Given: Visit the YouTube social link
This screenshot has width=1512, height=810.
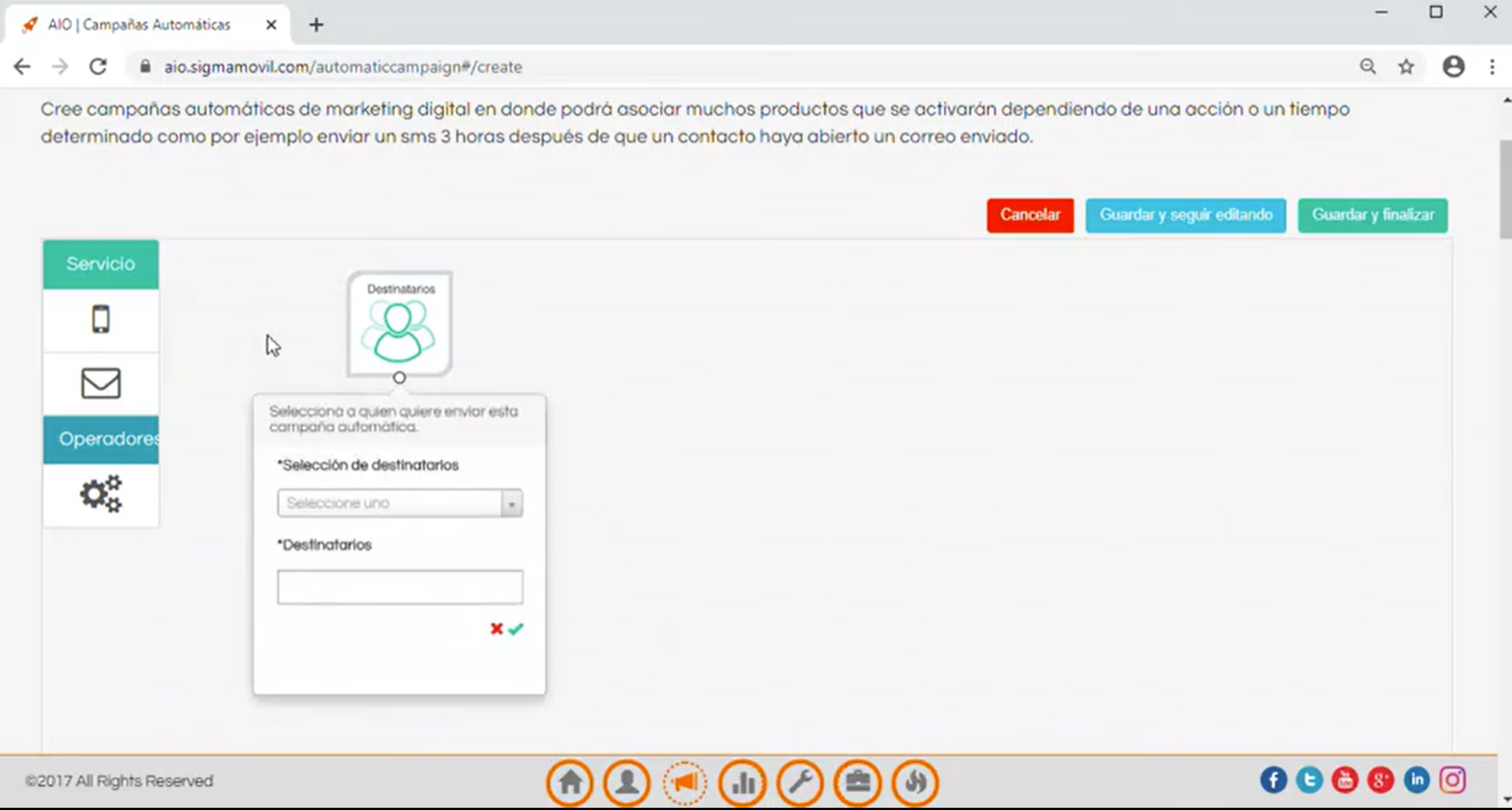Looking at the screenshot, I should pyautogui.click(x=1345, y=780).
